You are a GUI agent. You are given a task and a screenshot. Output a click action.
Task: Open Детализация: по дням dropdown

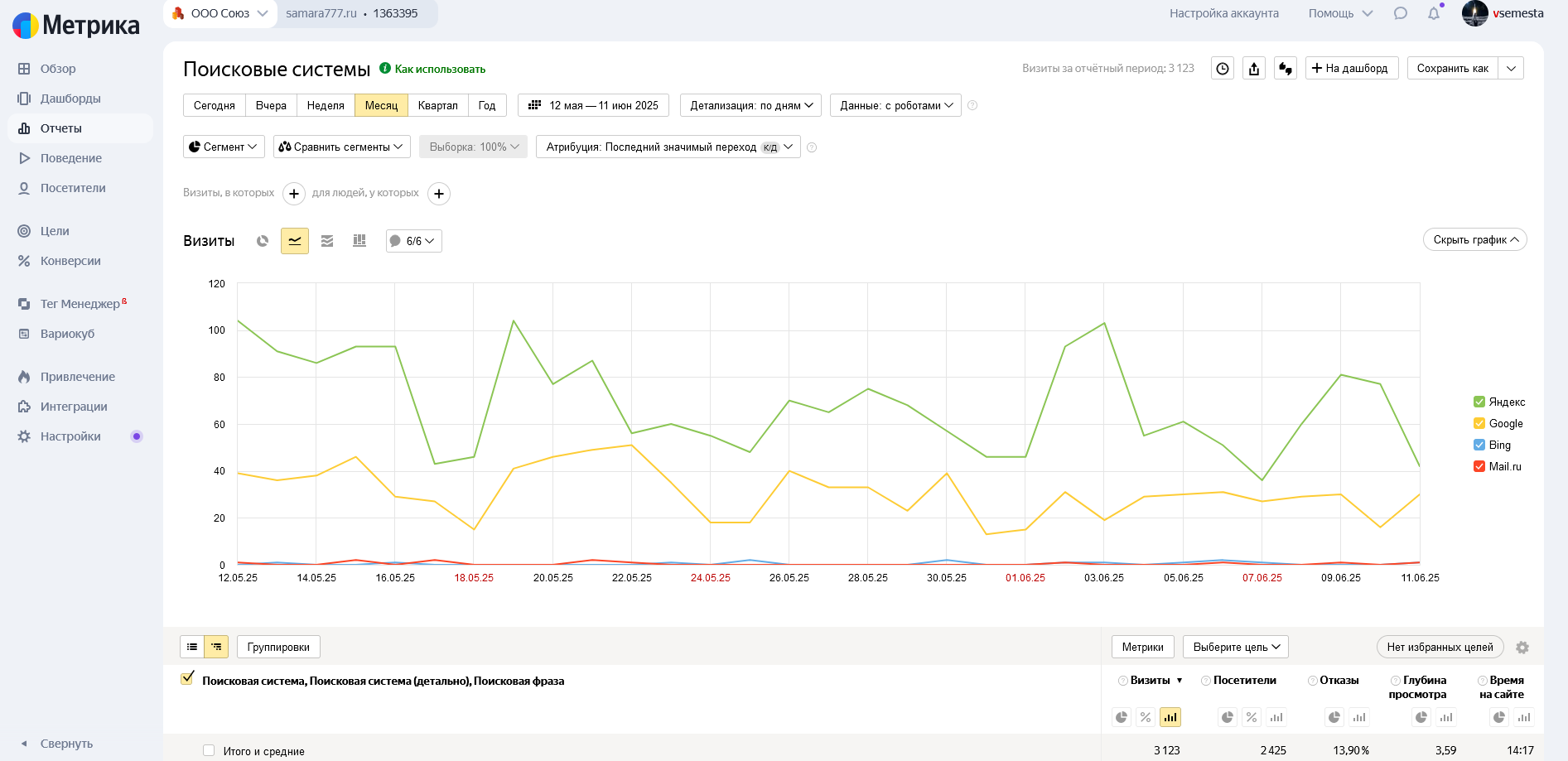[x=750, y=105]
